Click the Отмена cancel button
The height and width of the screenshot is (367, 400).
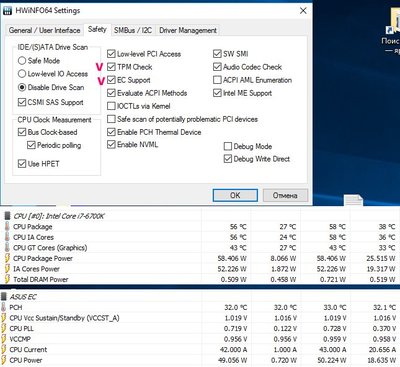click(285, 195)
